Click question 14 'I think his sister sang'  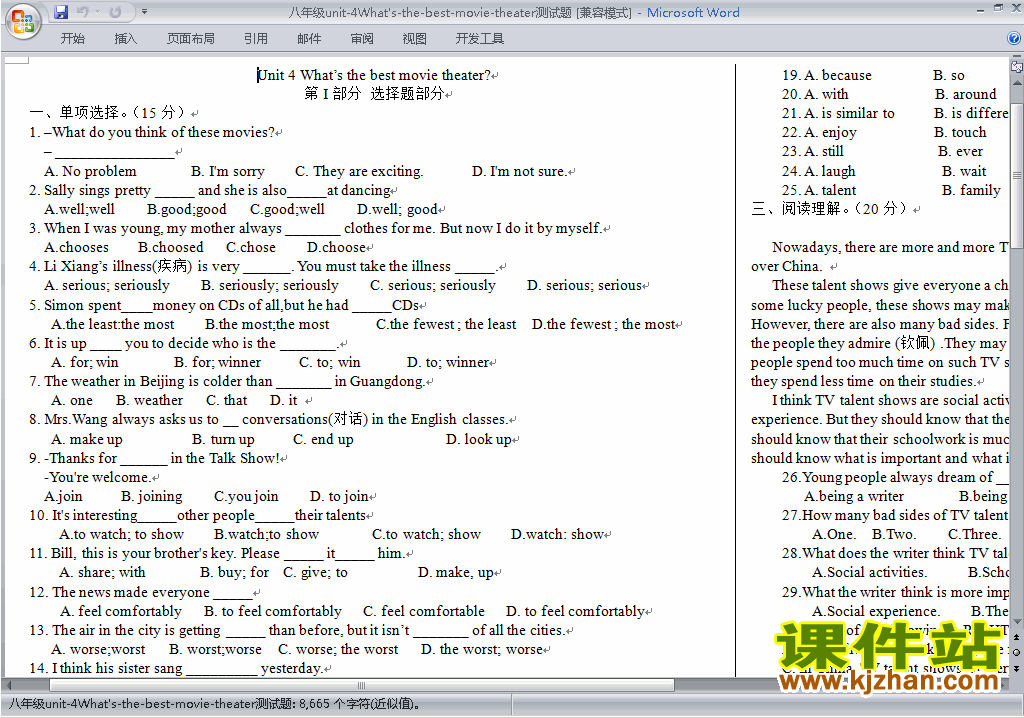pos(176,668)
